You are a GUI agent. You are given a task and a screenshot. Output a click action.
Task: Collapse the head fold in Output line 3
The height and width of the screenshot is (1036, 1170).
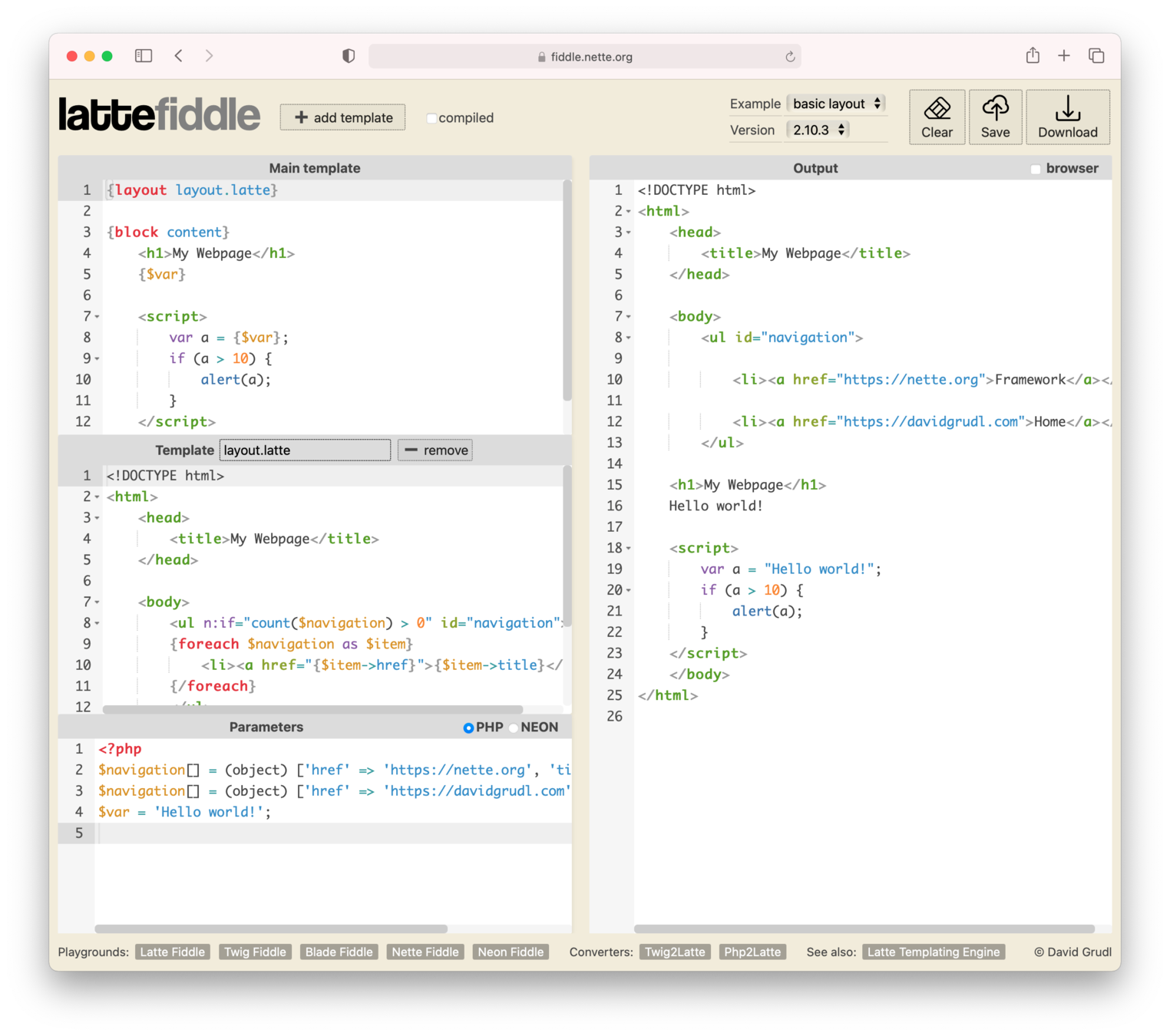coord(629,233)
